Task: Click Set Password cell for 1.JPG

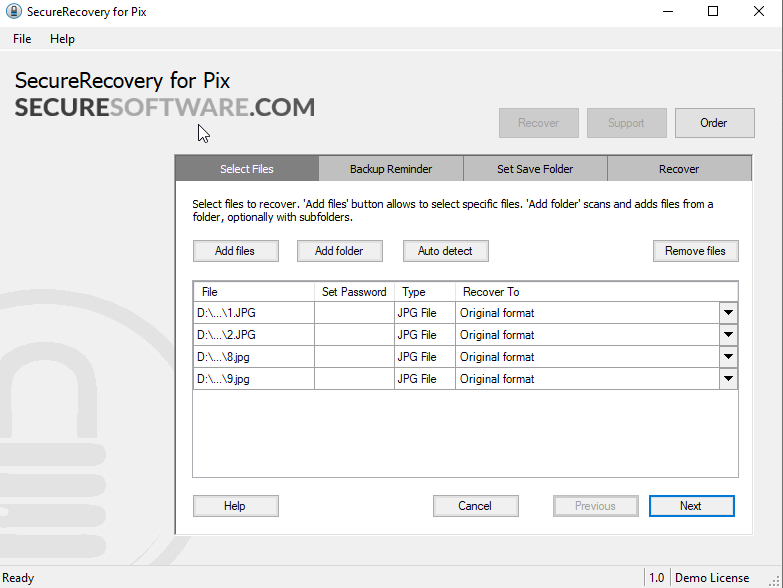Action: coord(355,313)
